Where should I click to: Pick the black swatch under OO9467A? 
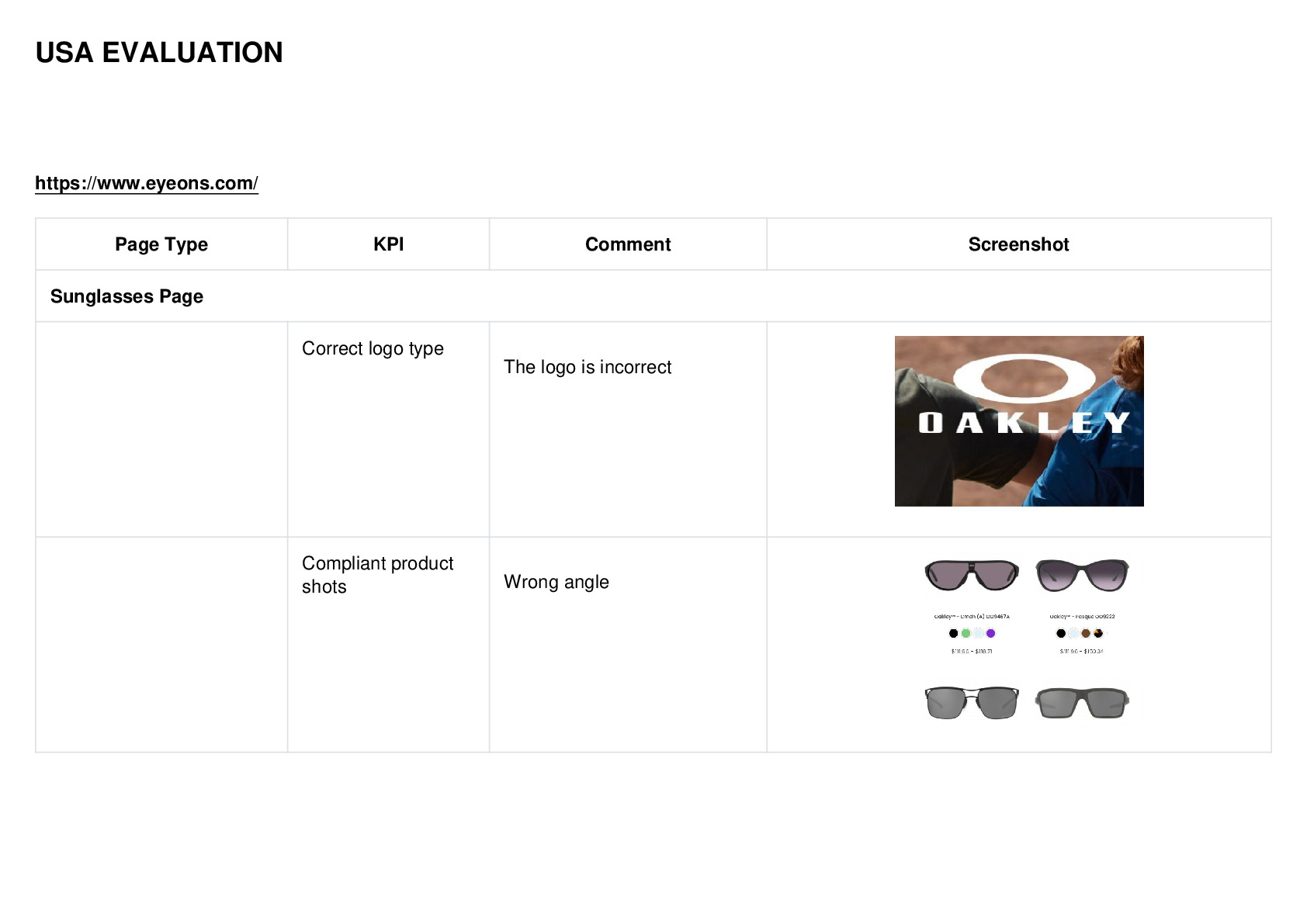[x=954, y=633]
